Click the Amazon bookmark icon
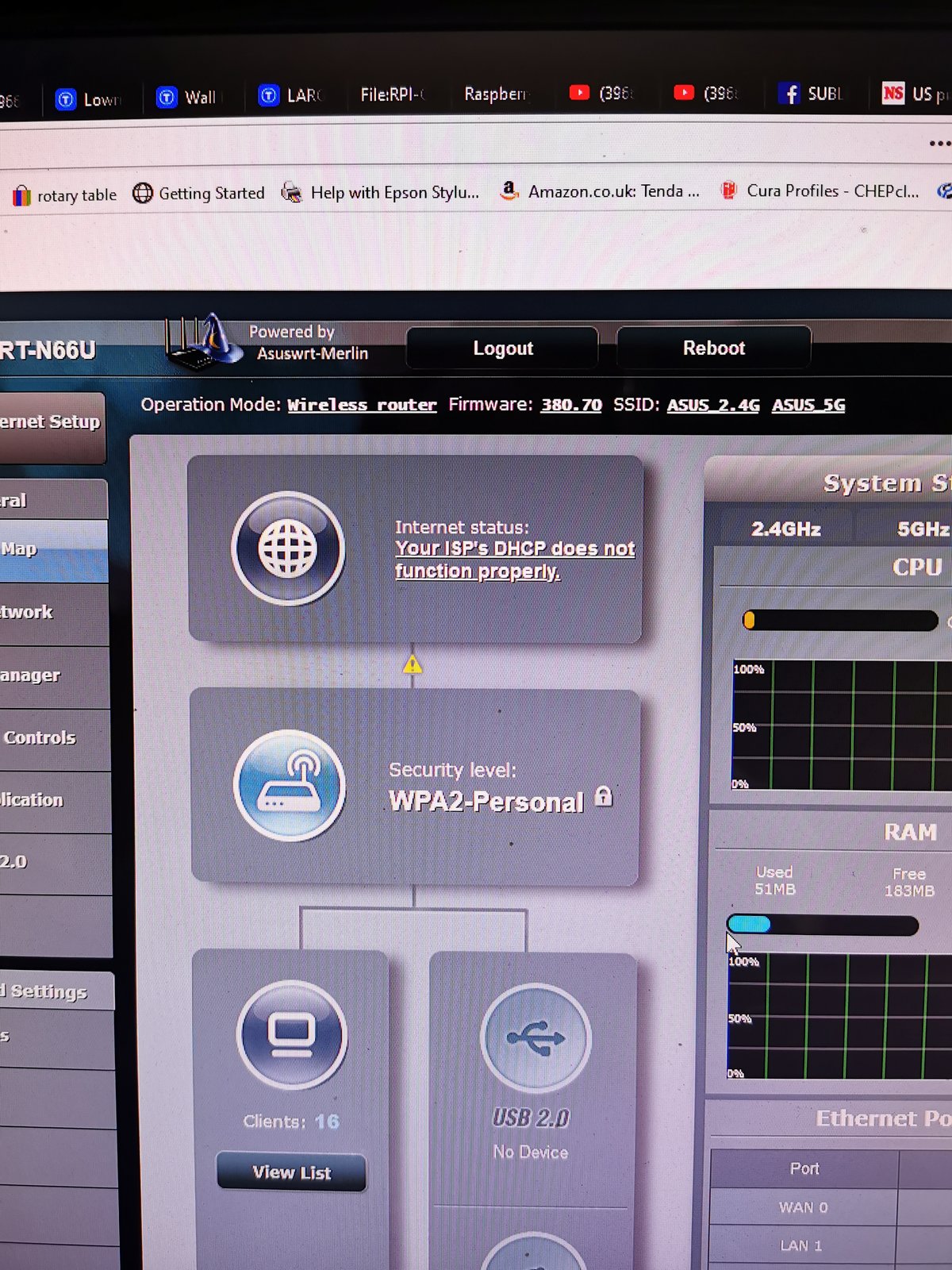The width and height of the screenshot is (952, 1270). tap(509, 190)
